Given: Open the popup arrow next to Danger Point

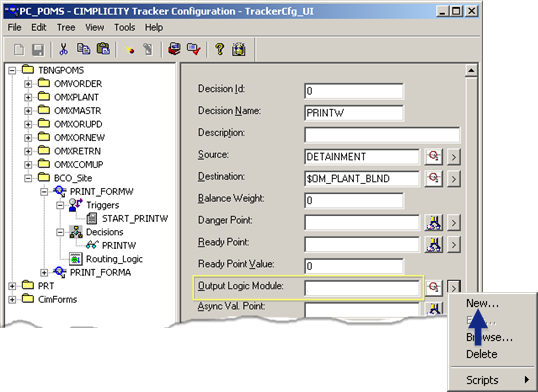Looking at the screenshot, I should click(x=454, y=223).
